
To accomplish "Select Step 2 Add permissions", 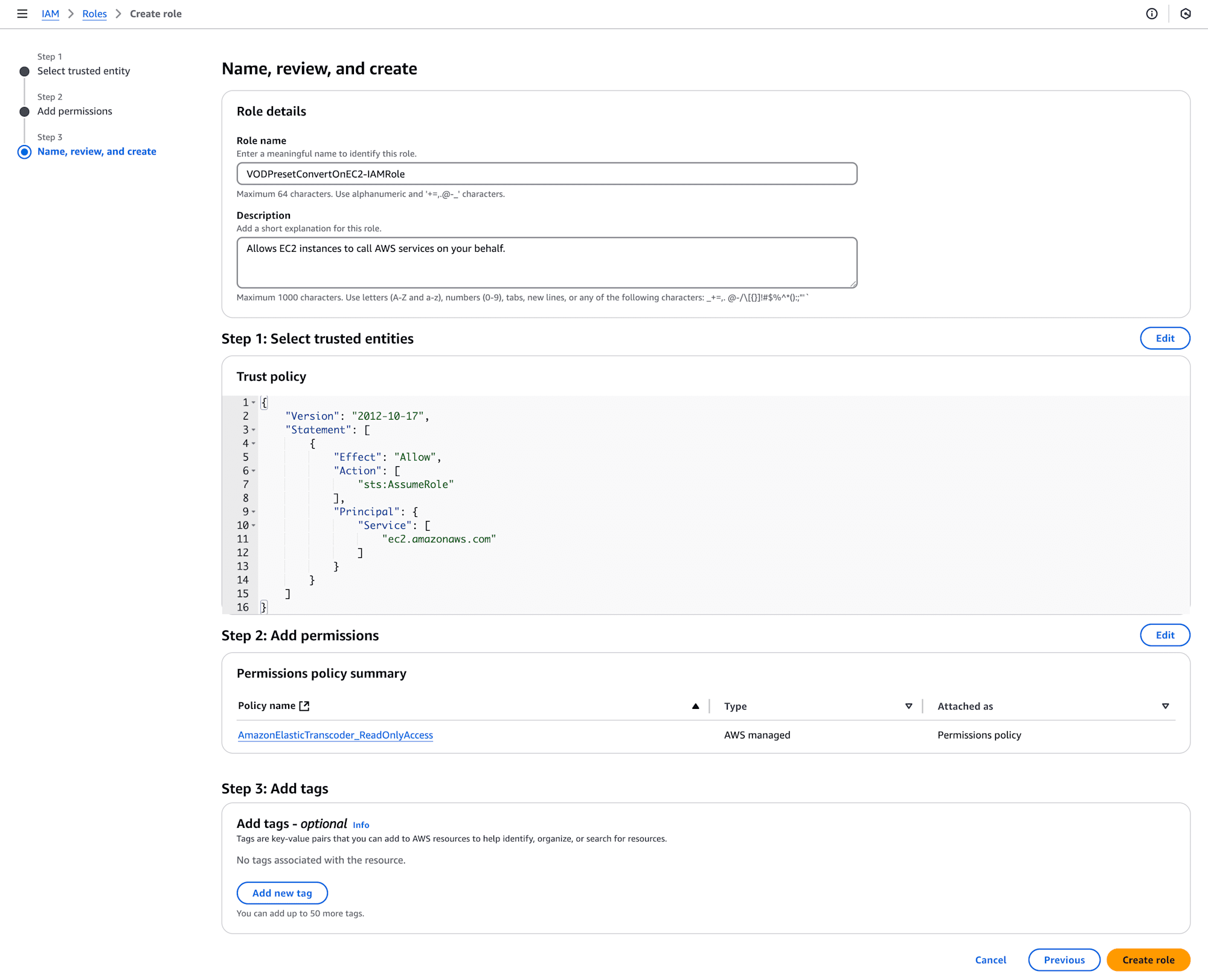I will (x=74, y=111).
